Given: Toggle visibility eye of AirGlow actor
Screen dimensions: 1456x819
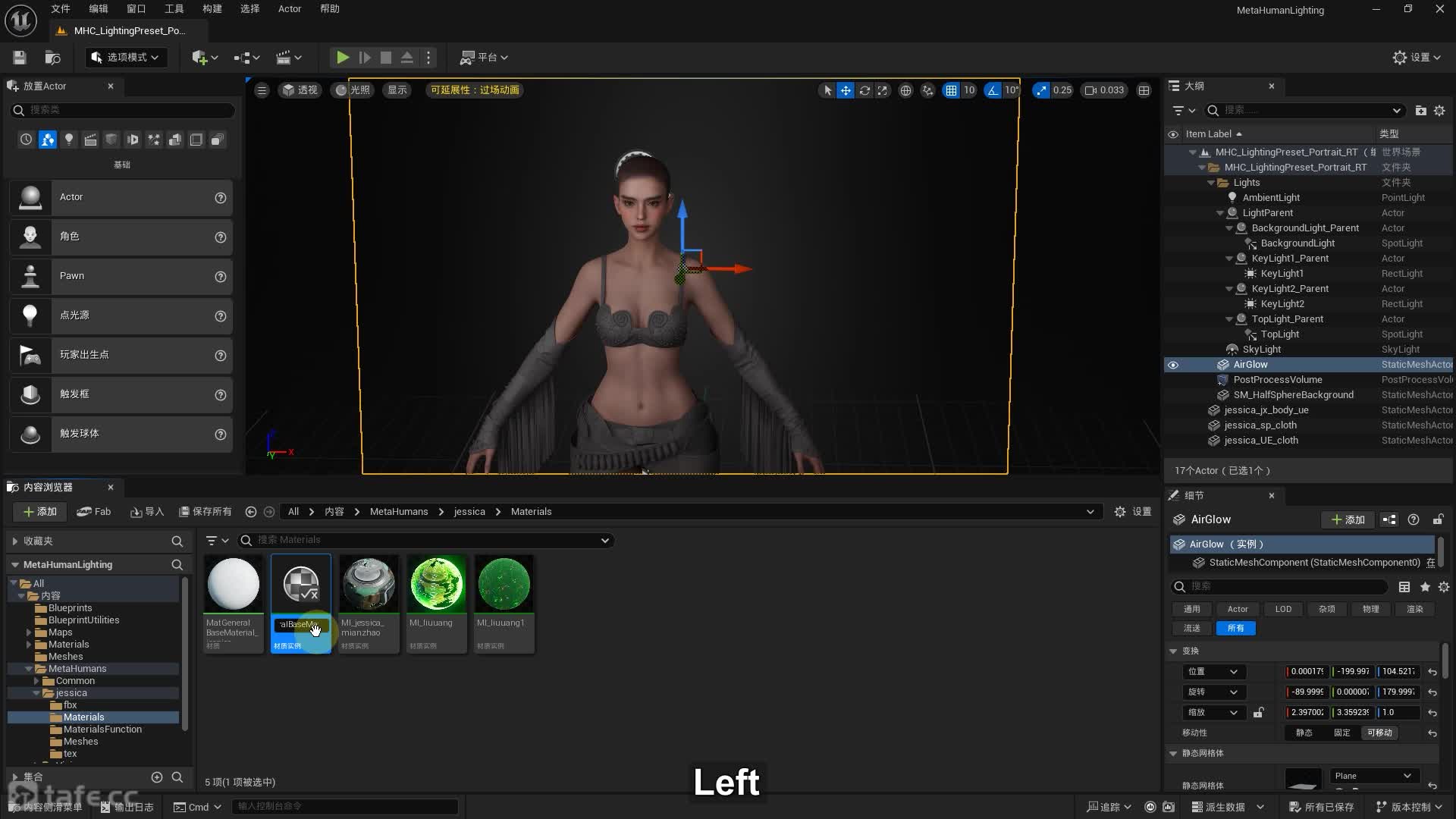Looking at the screenshot, I should tap(1173, 365).
